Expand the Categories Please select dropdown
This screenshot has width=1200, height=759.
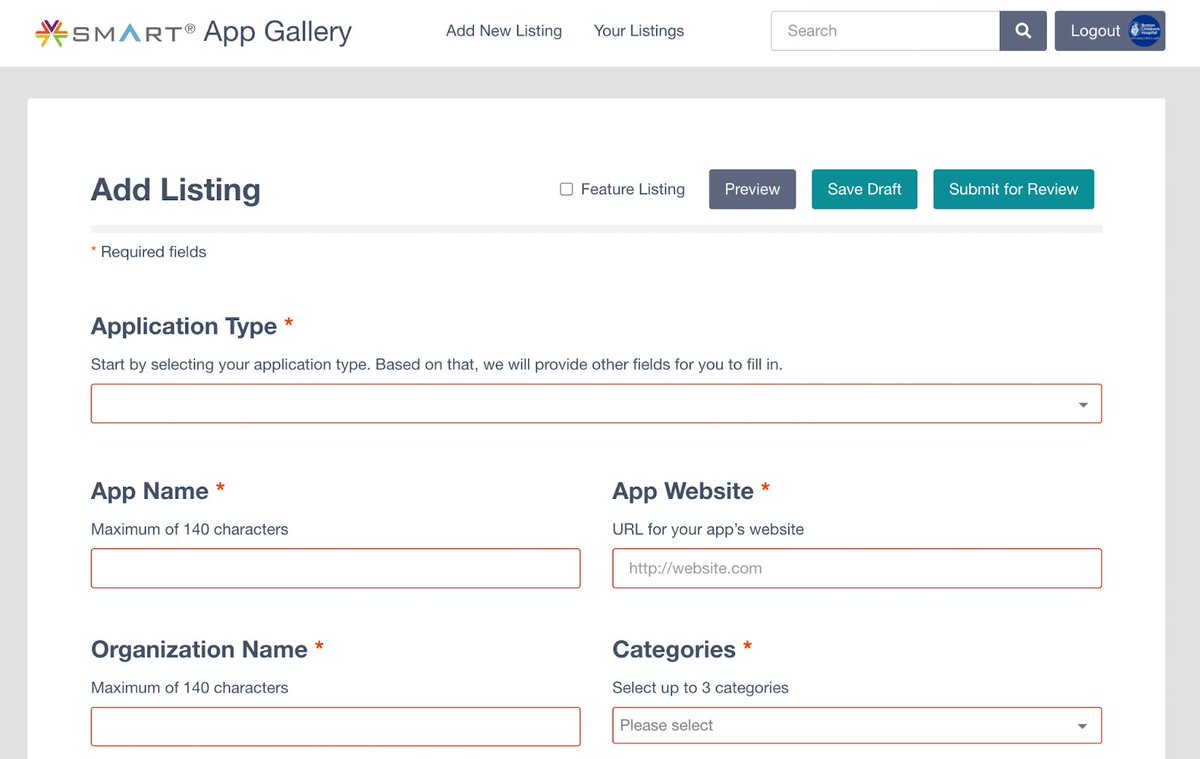click(857, 726)
